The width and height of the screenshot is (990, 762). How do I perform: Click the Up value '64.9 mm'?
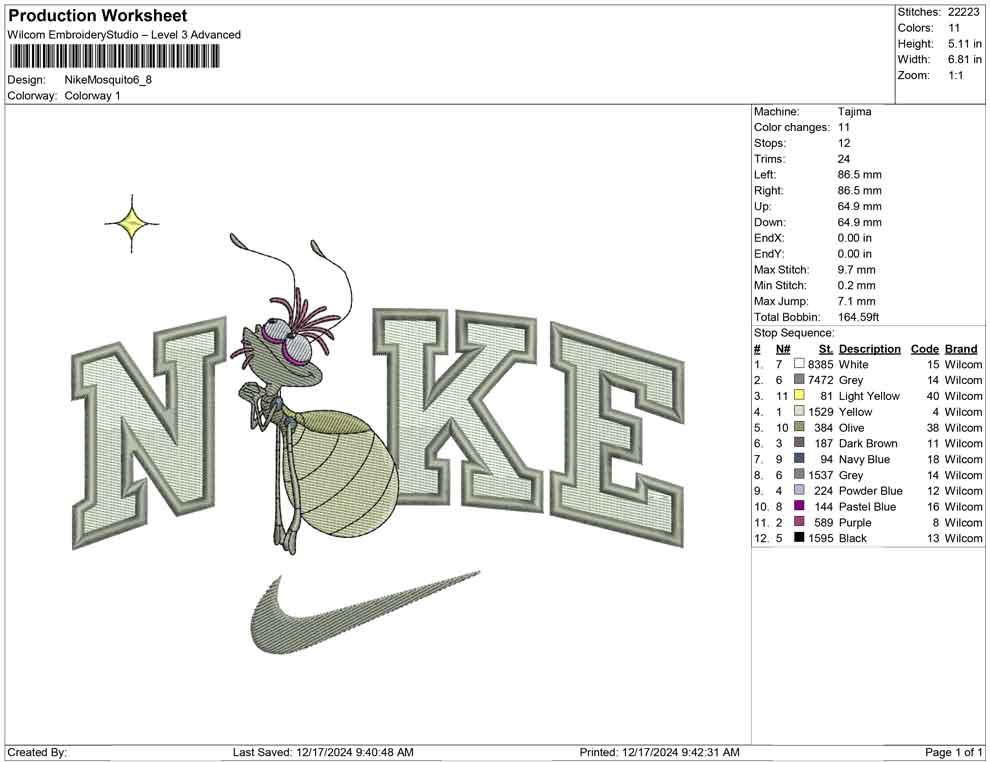click(859, 206)
